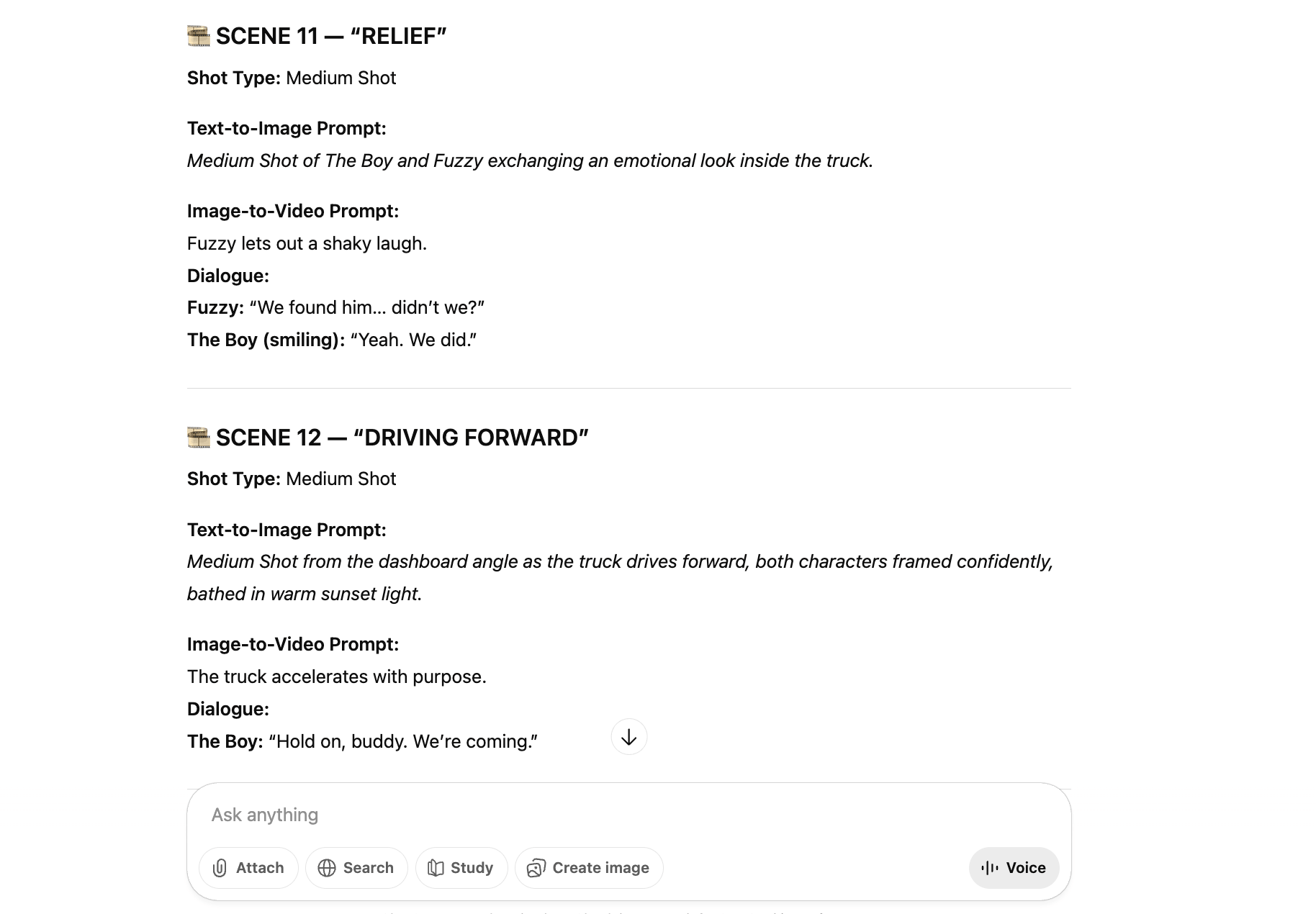Click the globe icon on Search
This screenshot has height=914, width=1316.
[x=327, y=868]
